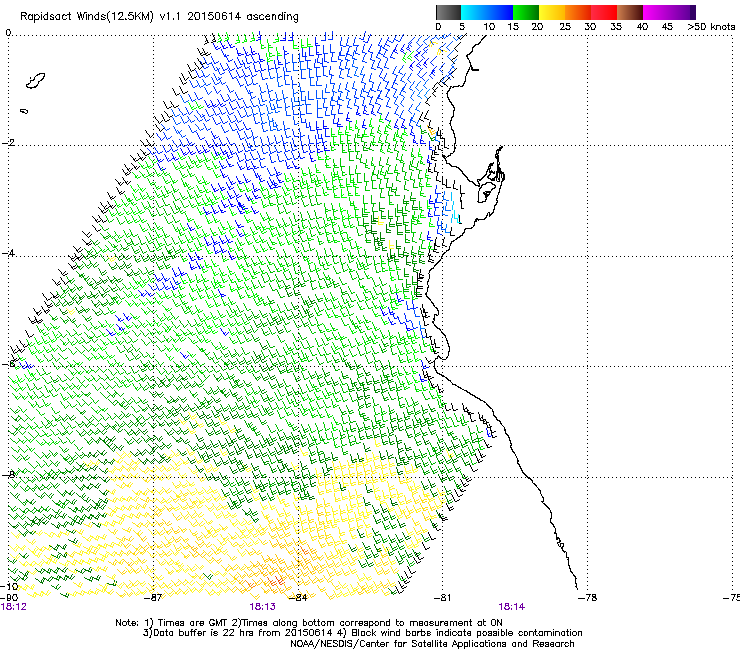Screen dimensions: 740x650
Task: Select the green 15-20 knots color bar segment
Action: [x=526, y=12]
